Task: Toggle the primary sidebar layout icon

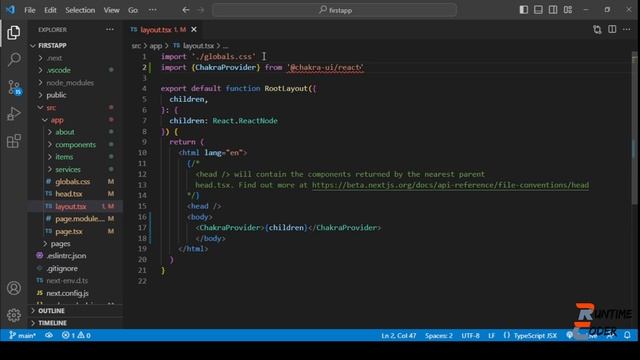Action: pos(524,10)
